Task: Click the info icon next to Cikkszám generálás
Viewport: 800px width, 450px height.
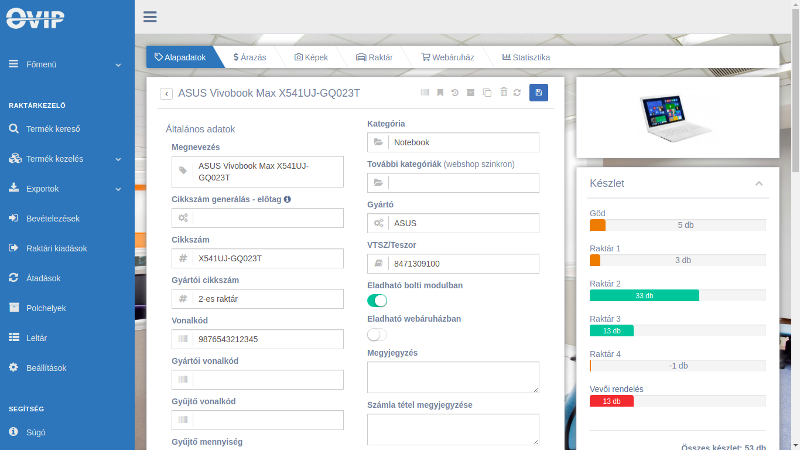Action: coord(287,199)
